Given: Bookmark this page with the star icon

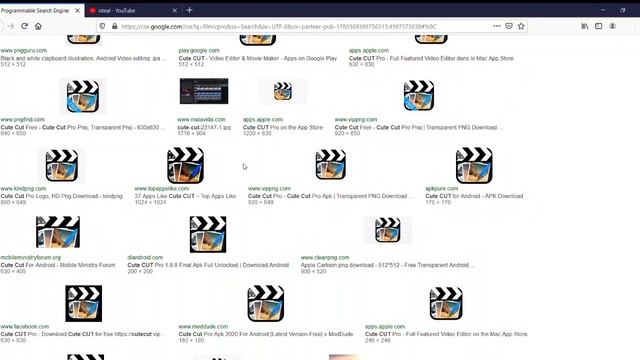Looking at the screenshot, I should (x=521, y=26).
